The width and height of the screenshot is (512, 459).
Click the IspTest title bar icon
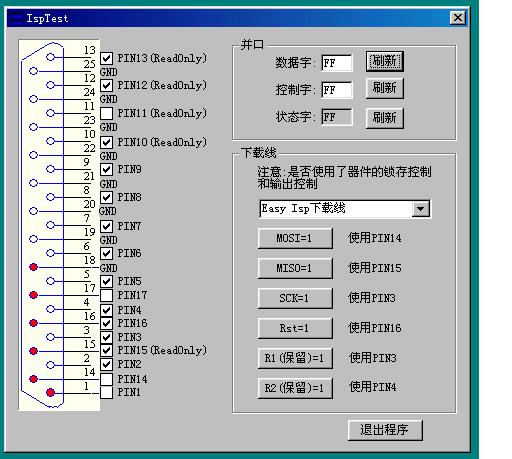click(17, 18)
